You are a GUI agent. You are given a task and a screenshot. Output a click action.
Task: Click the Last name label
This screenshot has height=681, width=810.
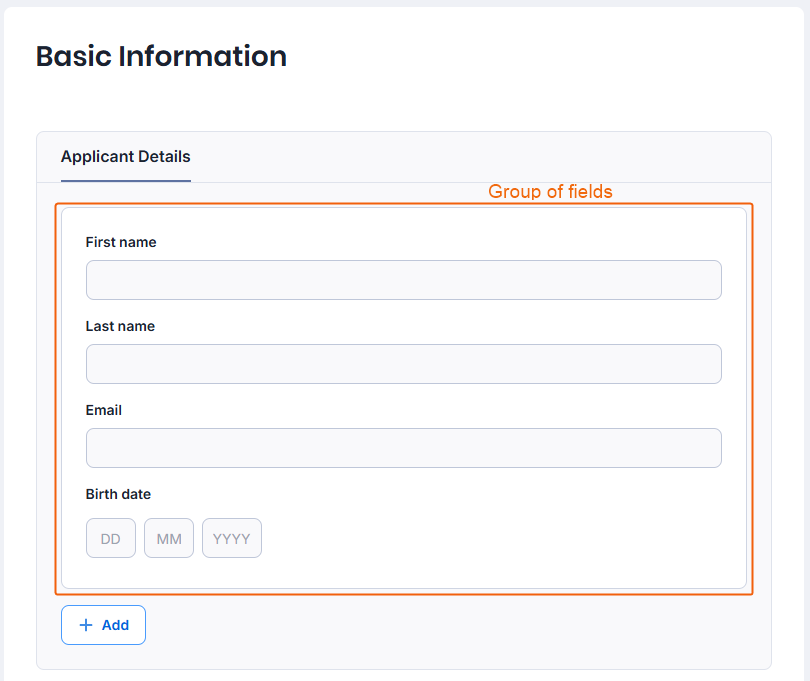(120, 326)
